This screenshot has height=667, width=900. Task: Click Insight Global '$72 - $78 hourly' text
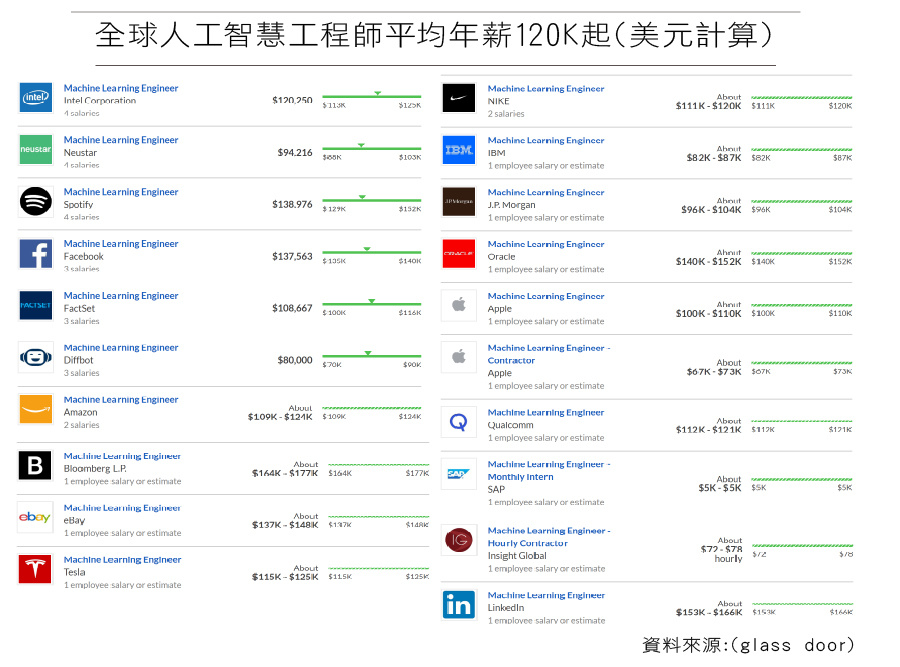click(x=721, y=553)
